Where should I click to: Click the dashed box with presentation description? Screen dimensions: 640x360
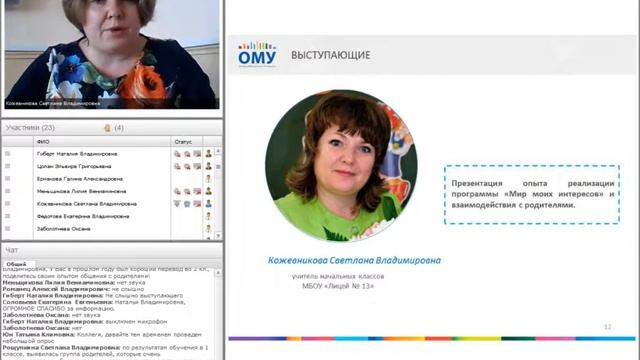pos(532,195)
